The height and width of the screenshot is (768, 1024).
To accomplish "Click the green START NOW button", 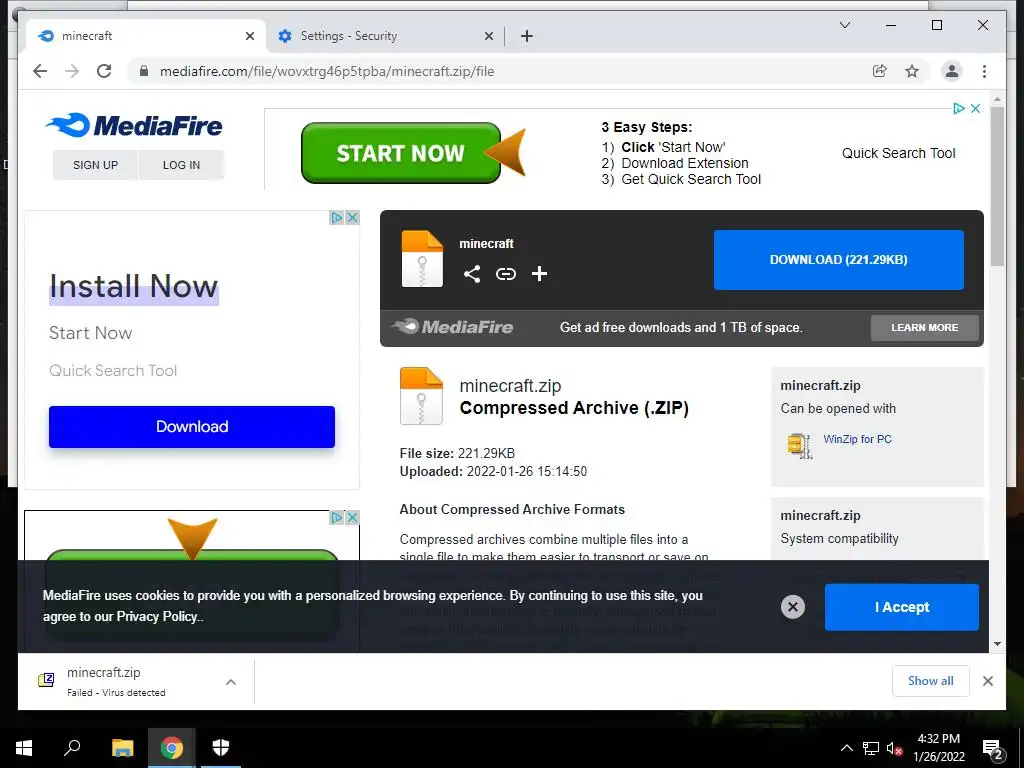I will (400, 153).
